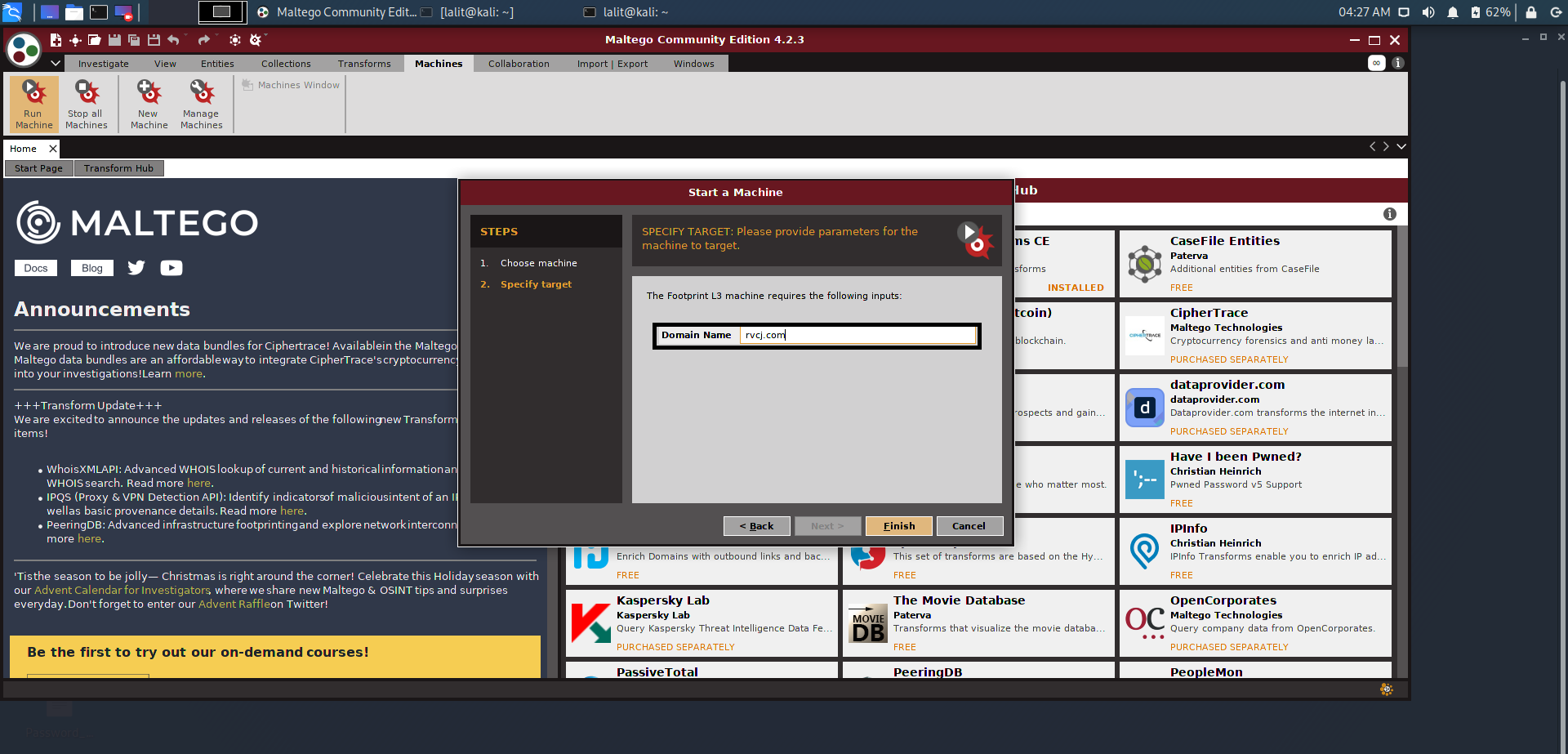Click the on-demand courses banner
The width and height of the screenshot is (1568, 754).
tap(275, 656)
